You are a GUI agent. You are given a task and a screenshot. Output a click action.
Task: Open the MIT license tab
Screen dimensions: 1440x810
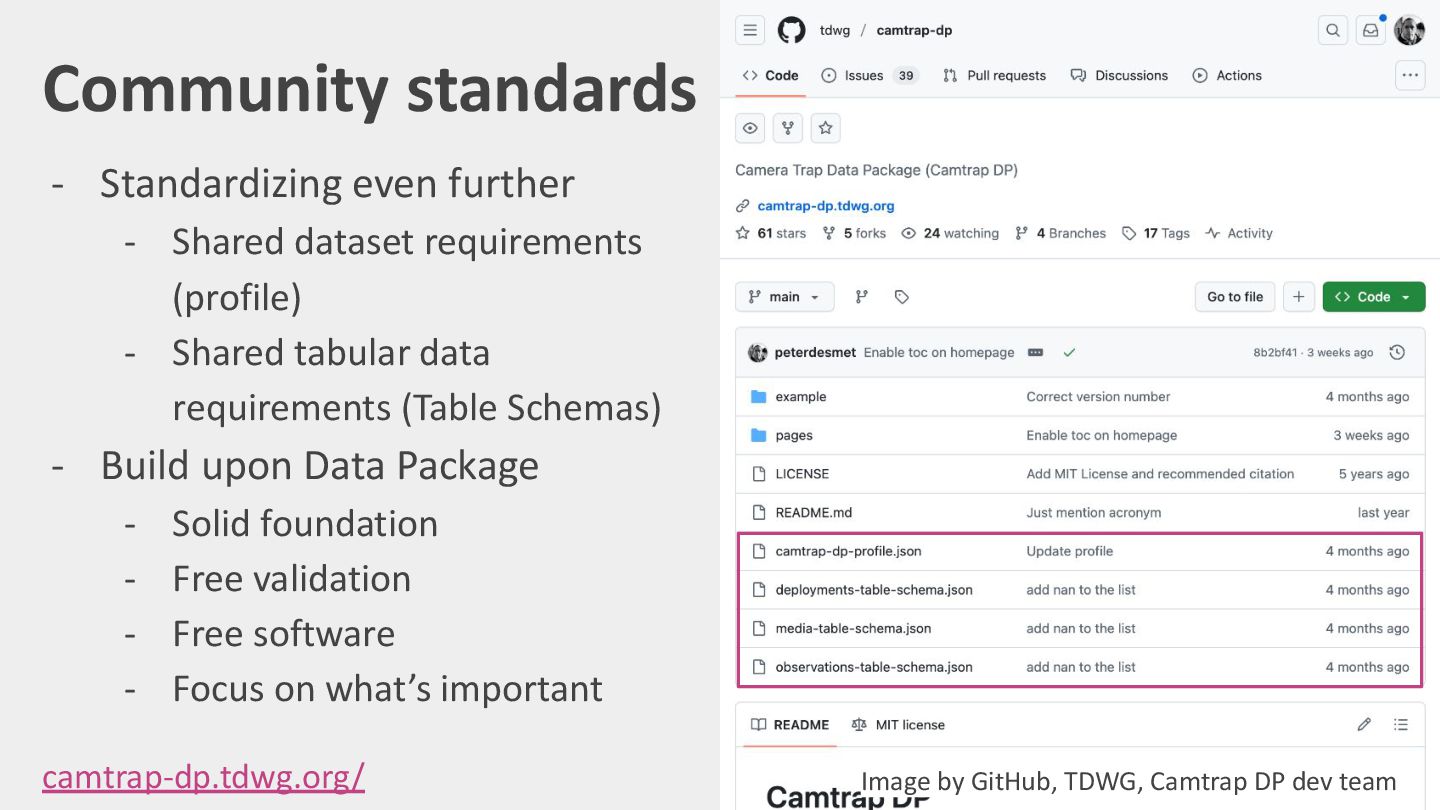point(898,724)
